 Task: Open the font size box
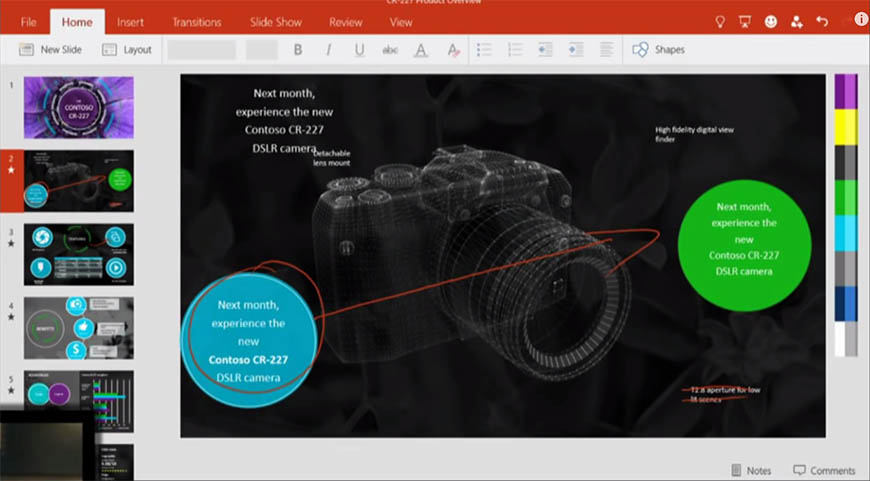click(262, 49)
